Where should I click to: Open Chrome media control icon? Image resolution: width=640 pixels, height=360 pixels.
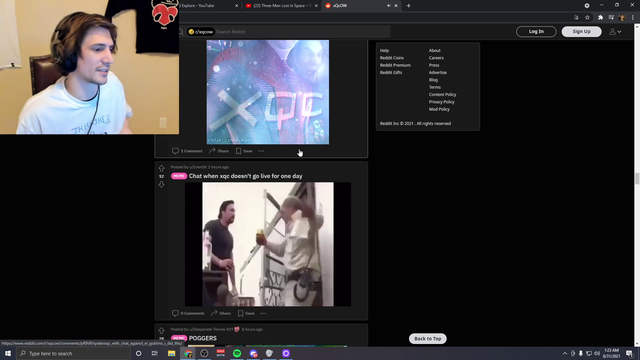click(611, 18)
